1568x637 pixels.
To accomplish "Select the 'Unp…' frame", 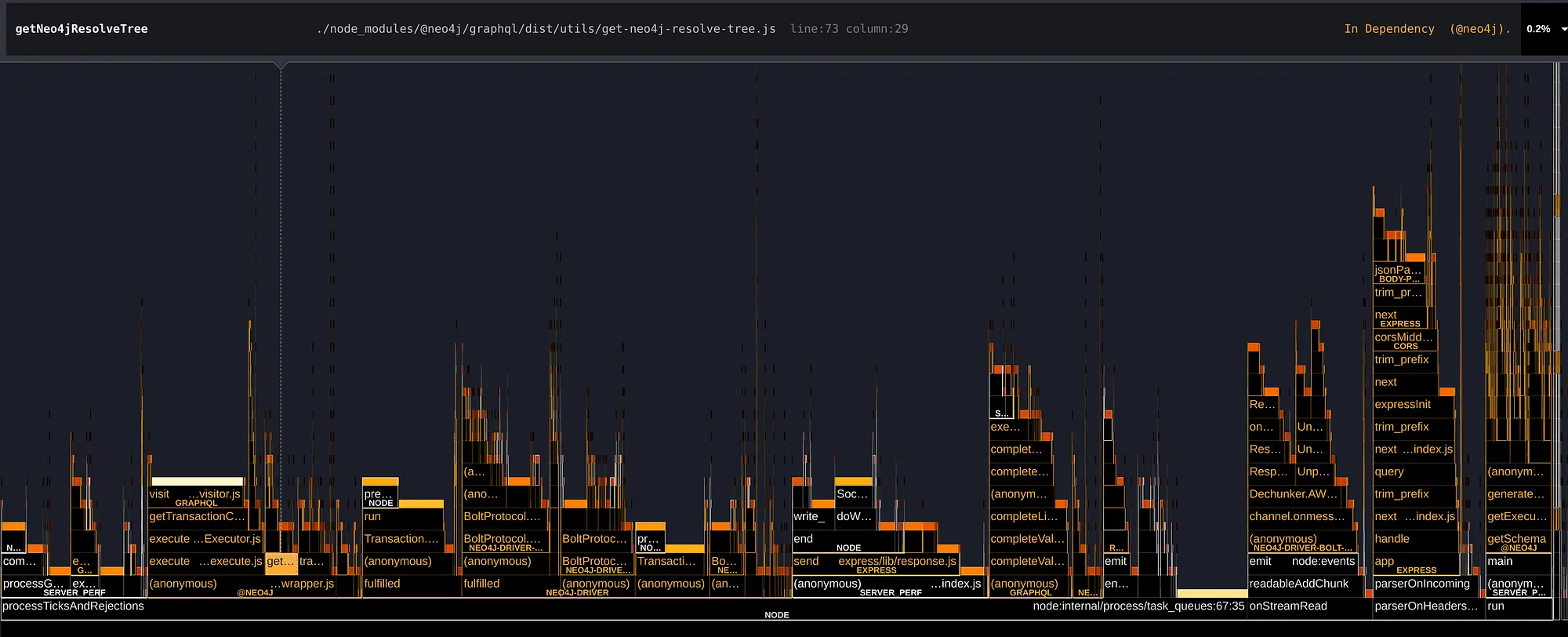I will (x=1315, y=474).
